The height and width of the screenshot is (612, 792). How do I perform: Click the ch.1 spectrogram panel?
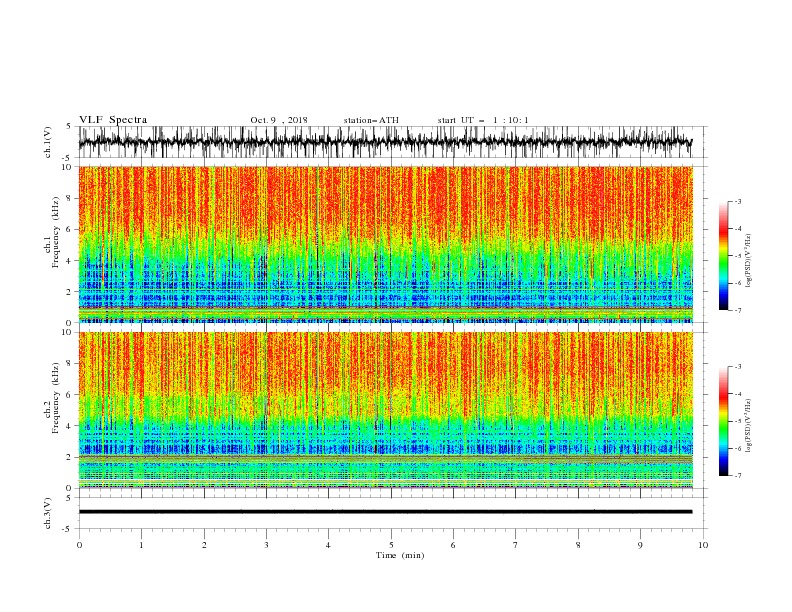coord(385,244)
